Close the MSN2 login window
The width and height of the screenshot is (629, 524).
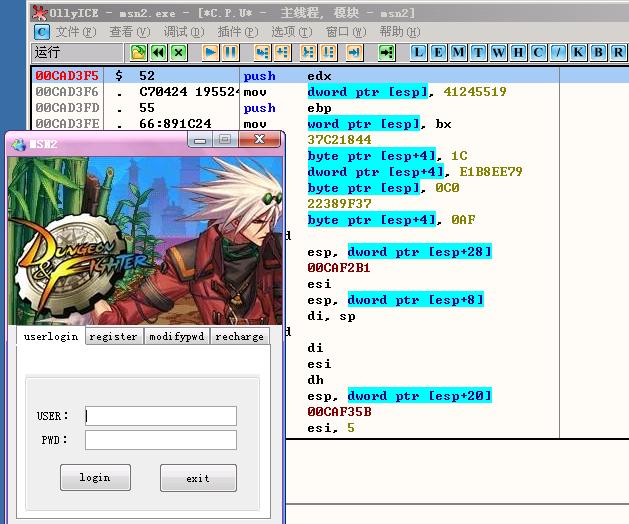tap(259, 140)
